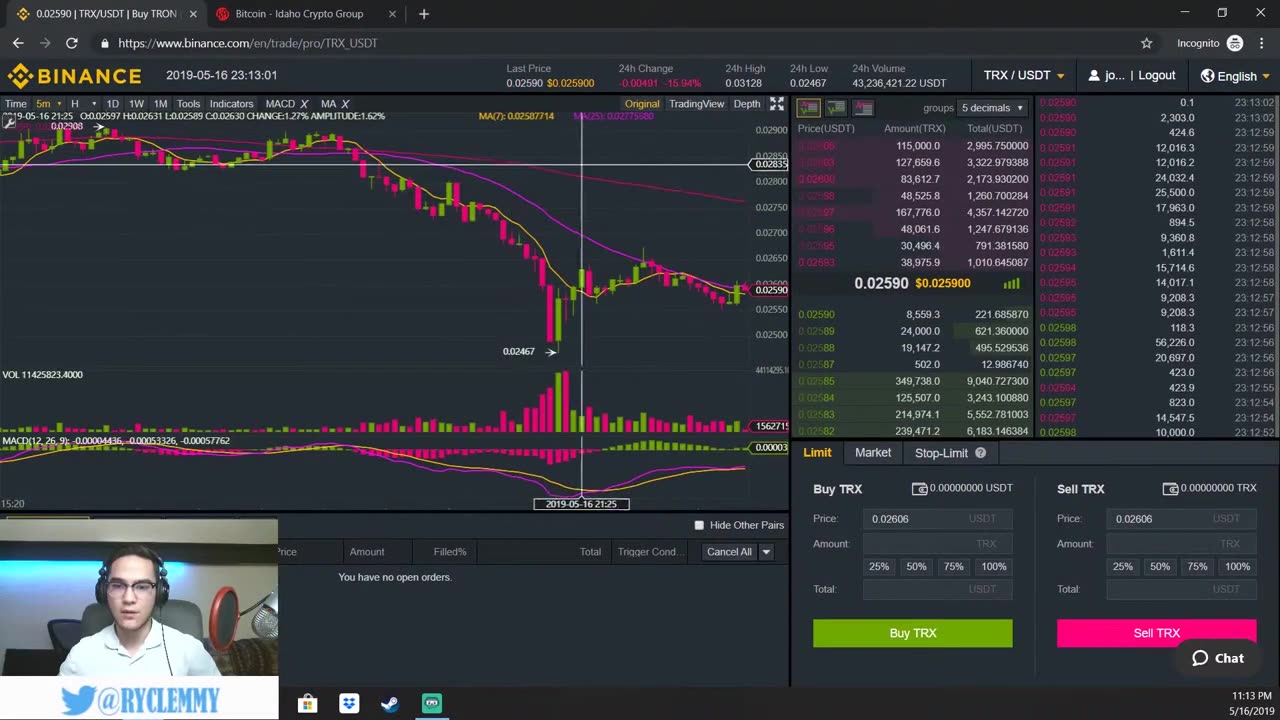Click Cancel All orders button
The width and height of the screenshot is (1280, 720).
(x=729, y=552)
